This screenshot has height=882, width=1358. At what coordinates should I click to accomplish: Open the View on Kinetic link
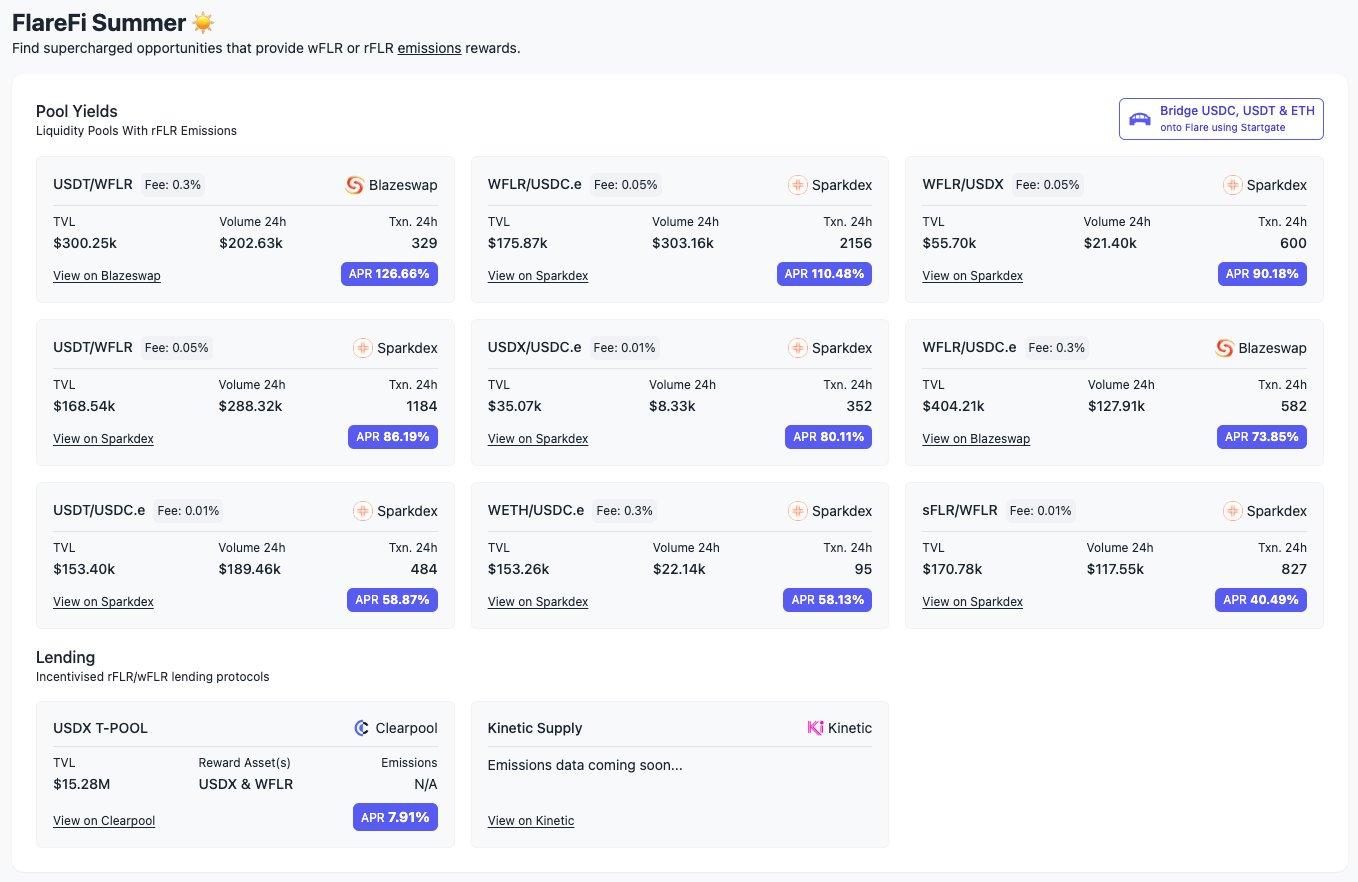tap(531, 821)
